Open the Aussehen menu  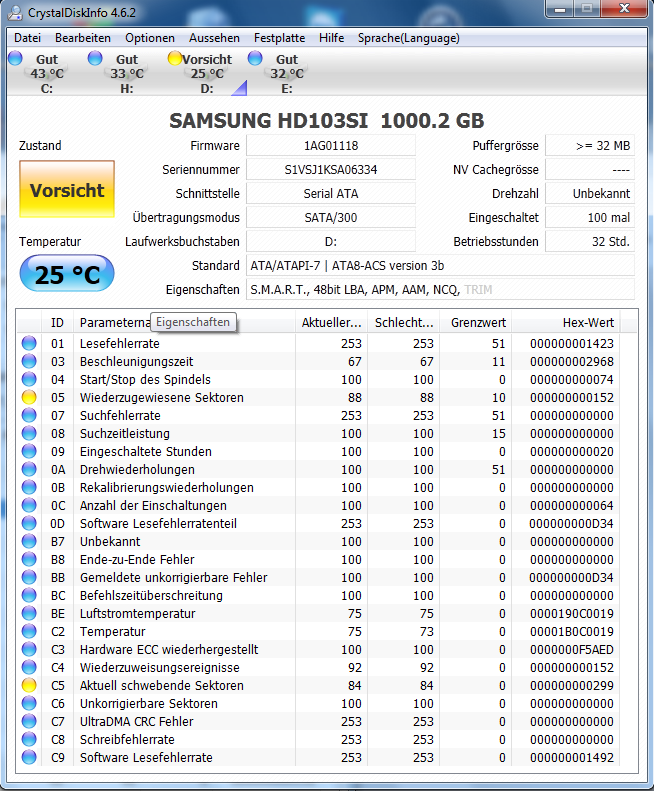point(214,38)
